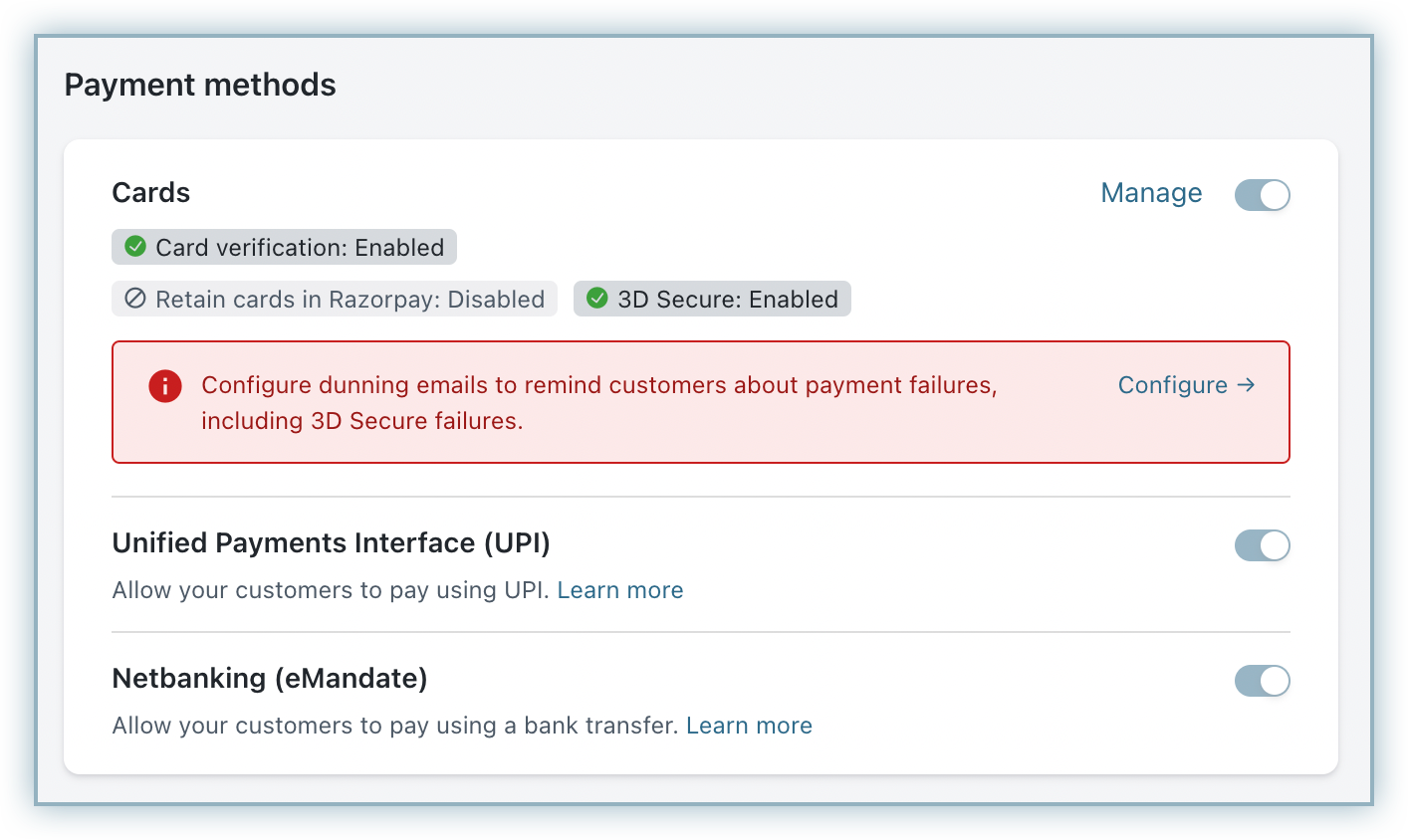Click the Netbanking (eMandate) heading

pyautogui.click(x=270, y=679)
